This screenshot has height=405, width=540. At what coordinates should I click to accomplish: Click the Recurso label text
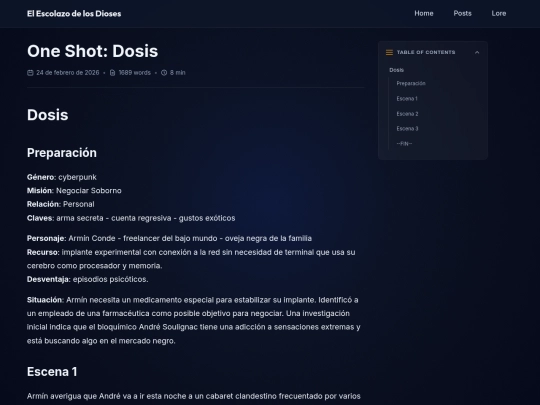pyautogui.click(x=43, y=252)
